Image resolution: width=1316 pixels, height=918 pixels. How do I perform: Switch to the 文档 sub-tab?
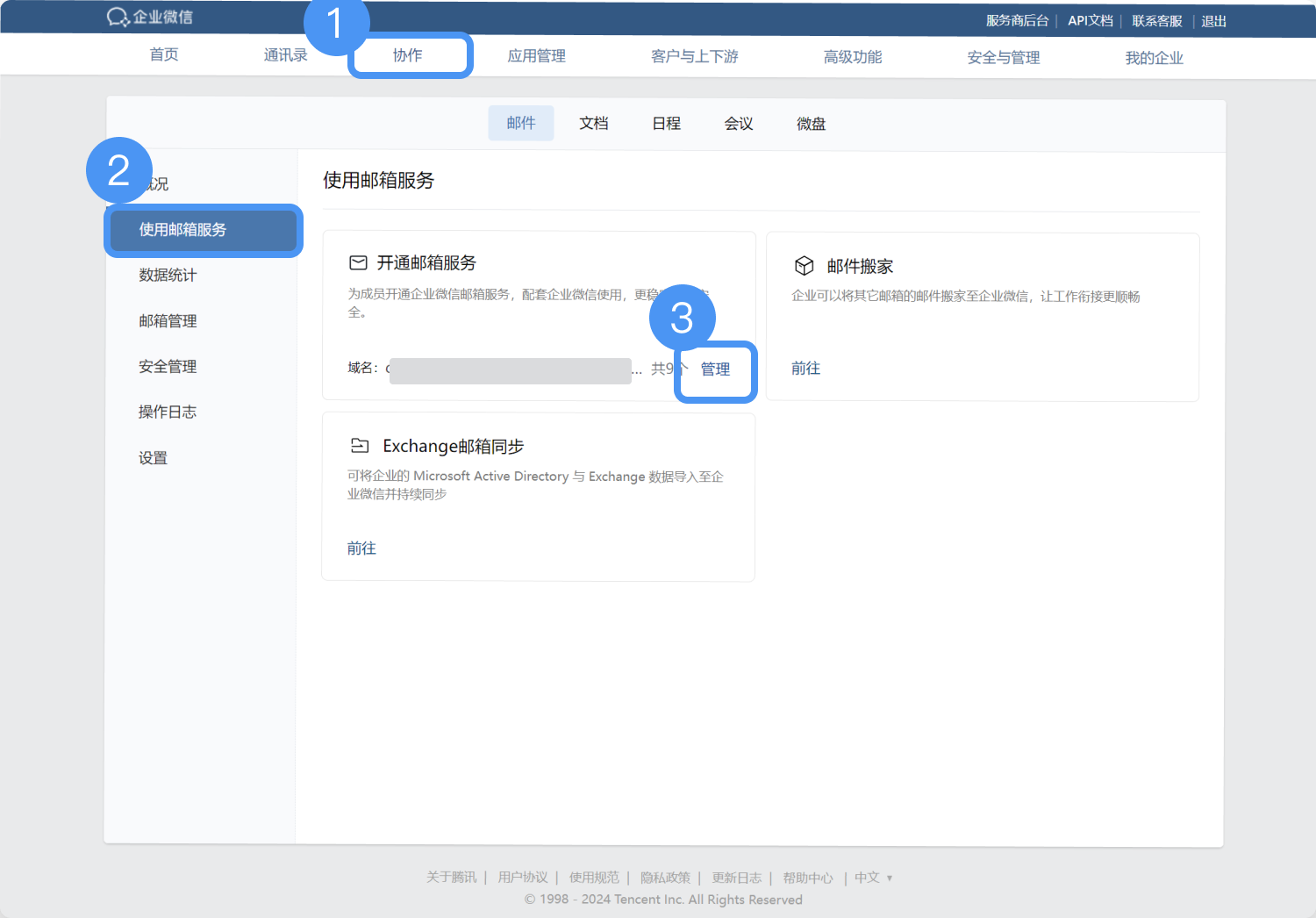pos(593,124)
